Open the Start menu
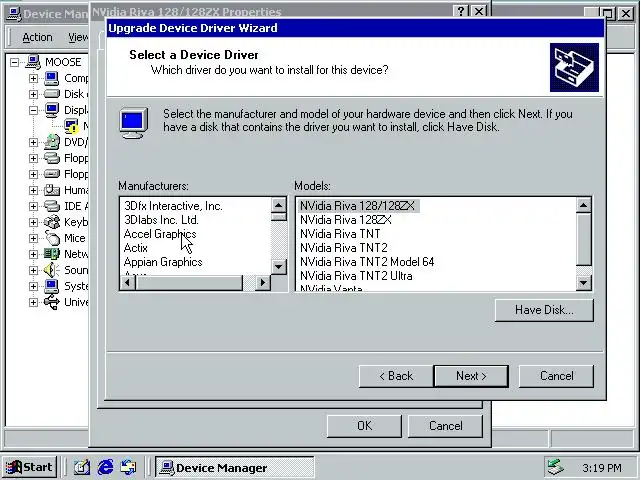 click(x=29, y=467)
